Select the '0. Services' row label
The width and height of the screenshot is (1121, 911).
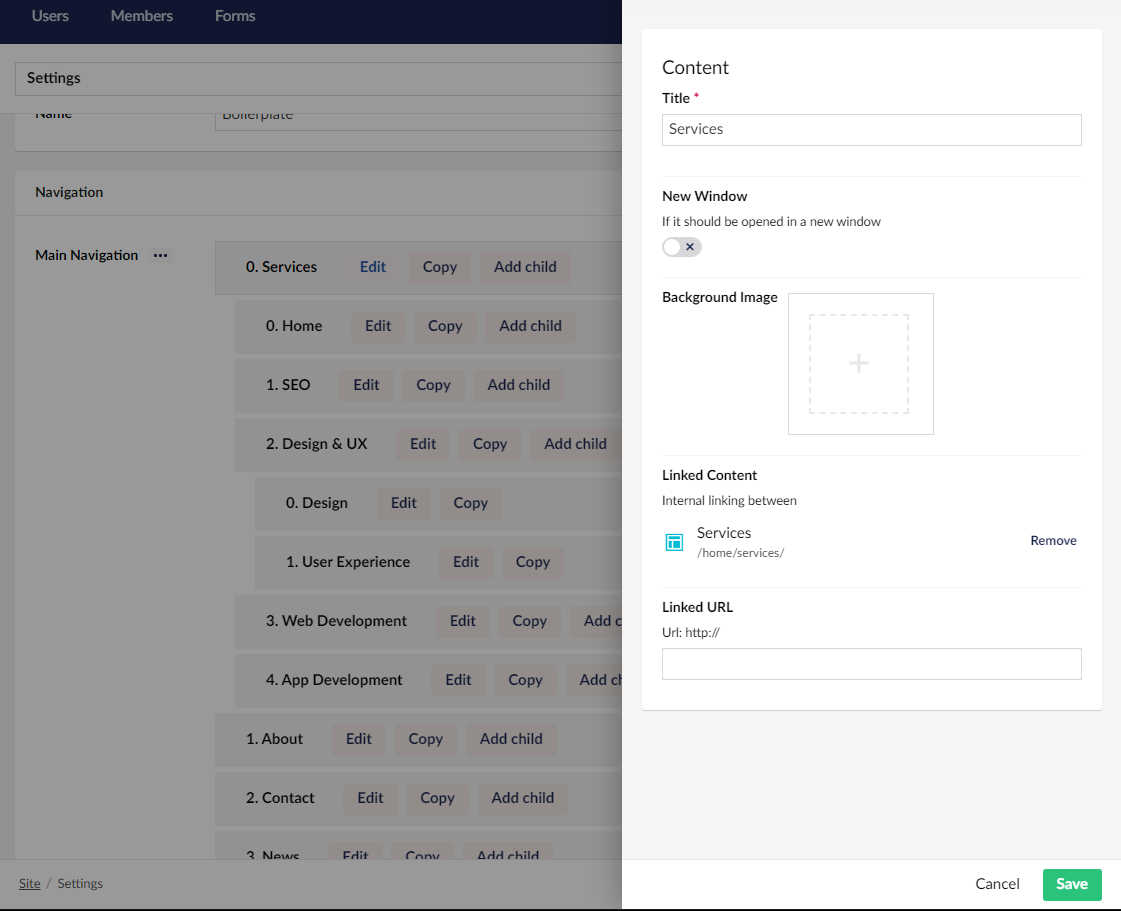[x=281, y=267]
